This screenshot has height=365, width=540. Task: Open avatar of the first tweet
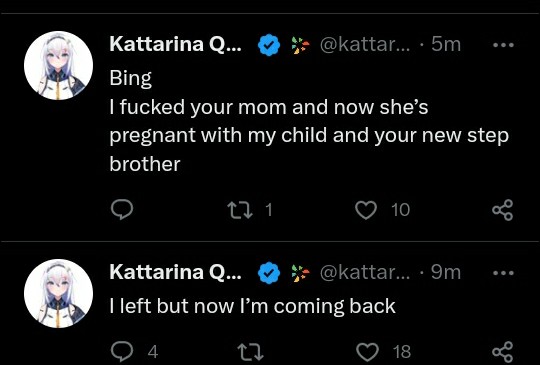59,65
